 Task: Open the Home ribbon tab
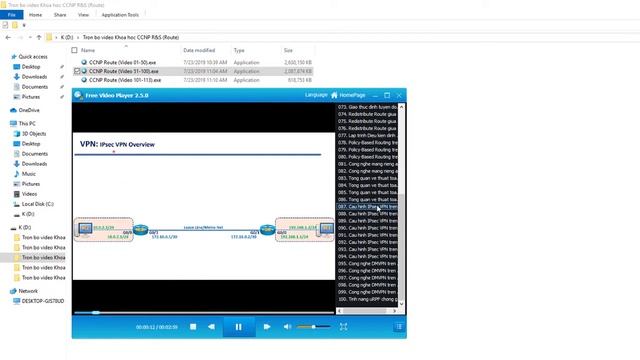click(x=36, y=15)
